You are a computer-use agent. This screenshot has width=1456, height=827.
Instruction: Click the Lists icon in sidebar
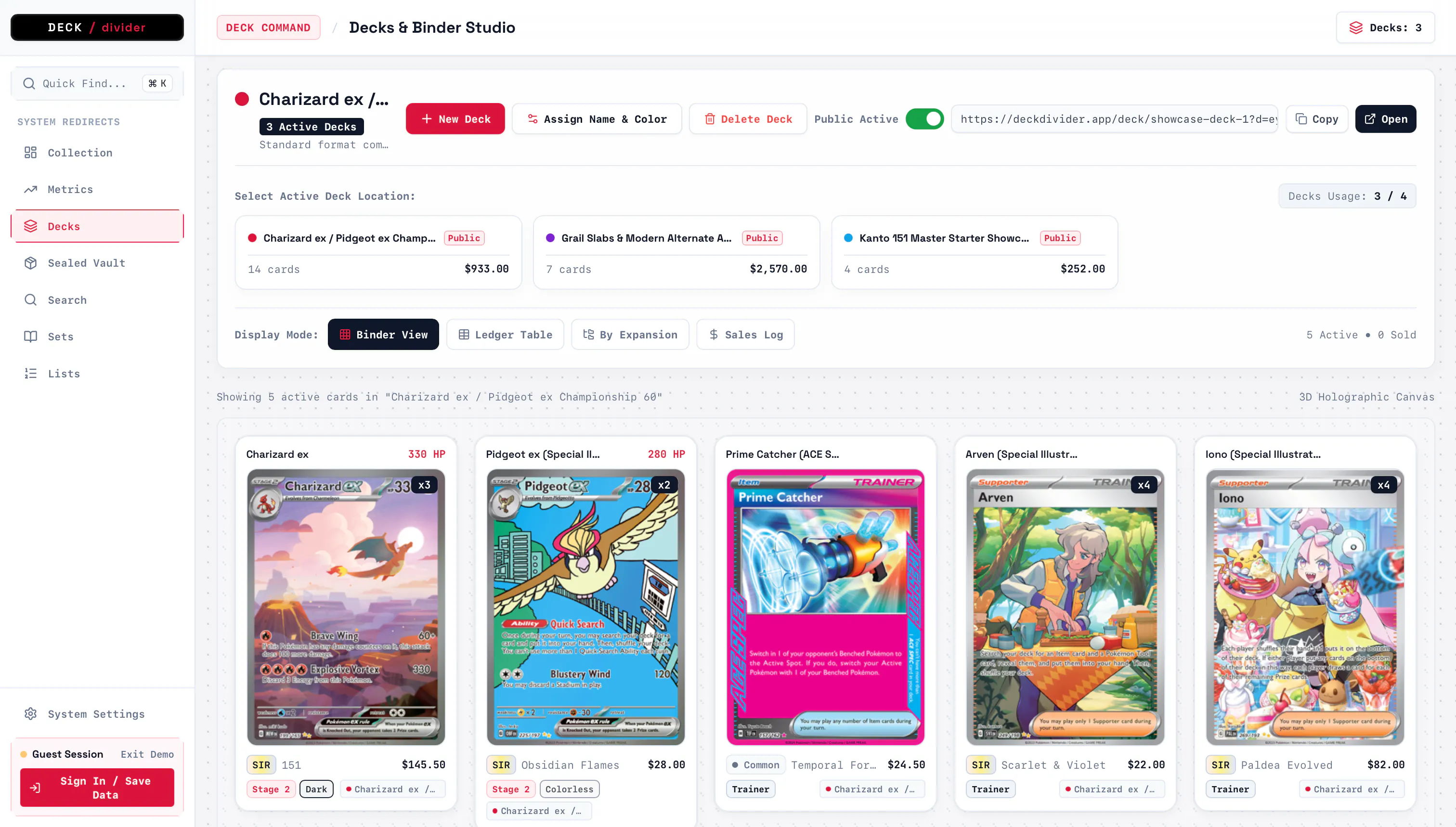point(31,373)
